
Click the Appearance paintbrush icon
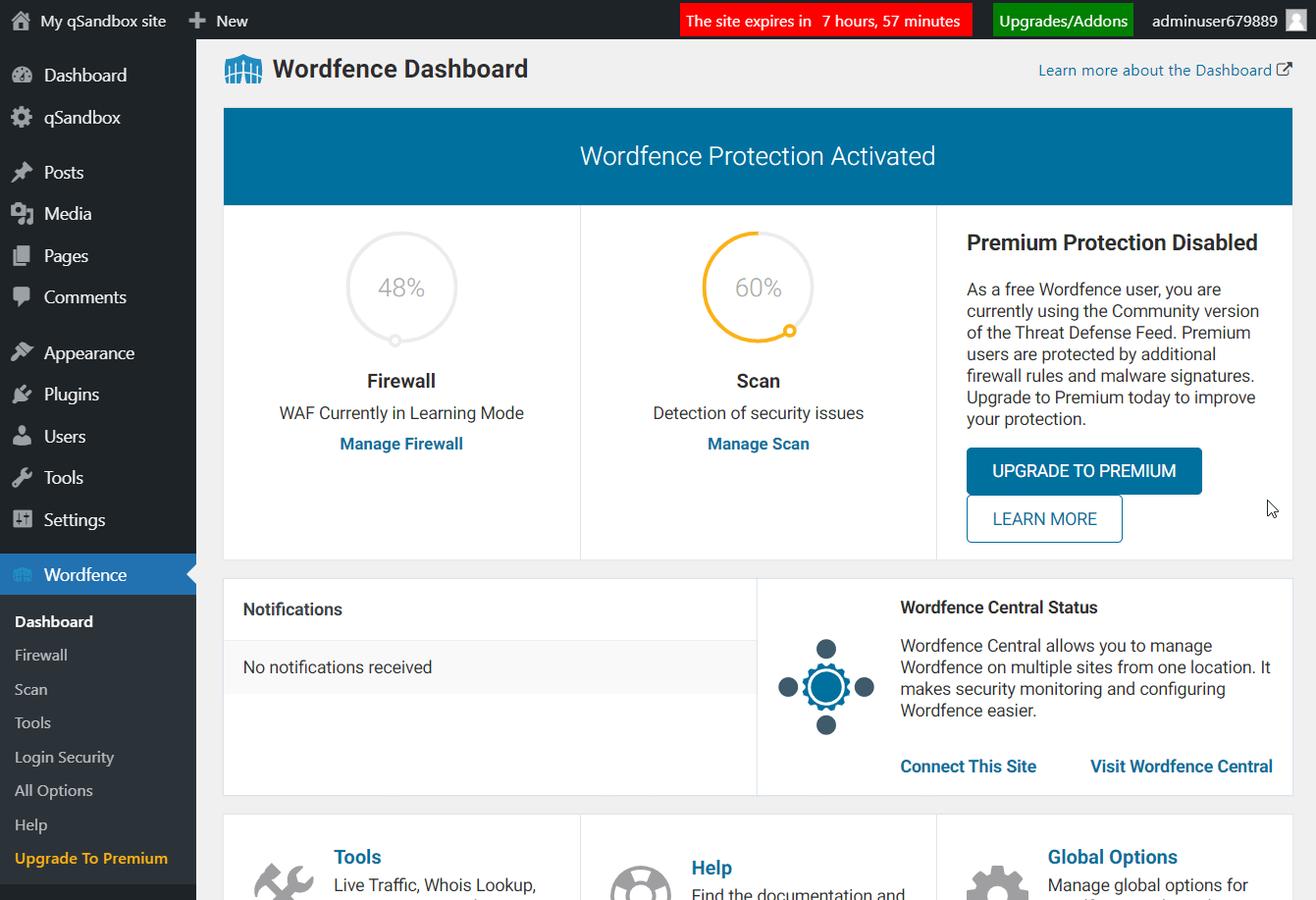click(x=22, y=353)
